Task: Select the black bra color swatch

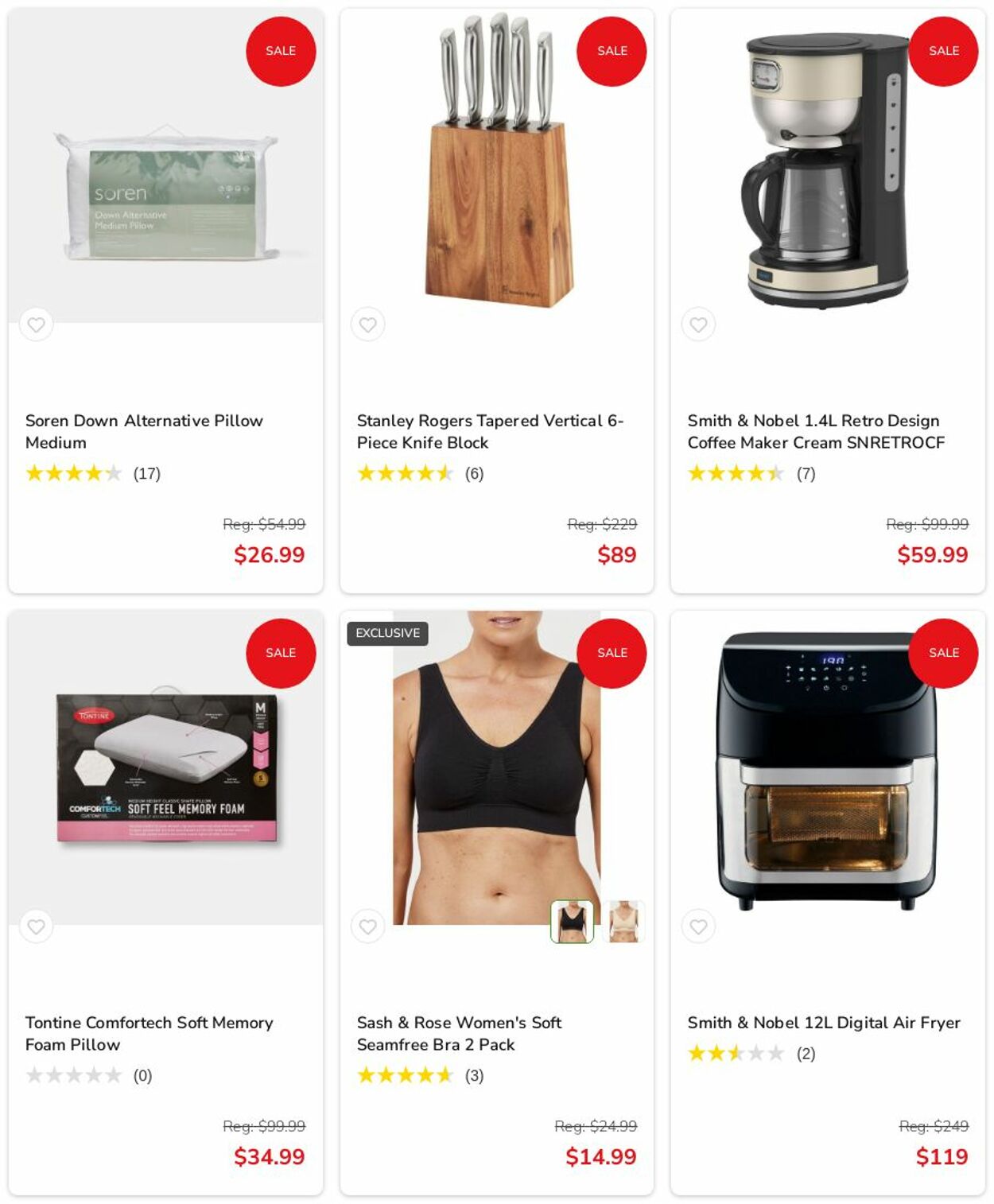Action: point(572,922)
